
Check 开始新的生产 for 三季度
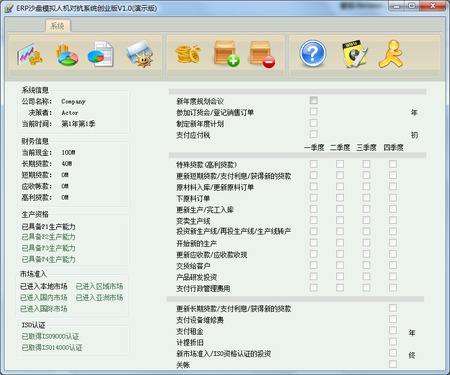(x=366, y=243)
